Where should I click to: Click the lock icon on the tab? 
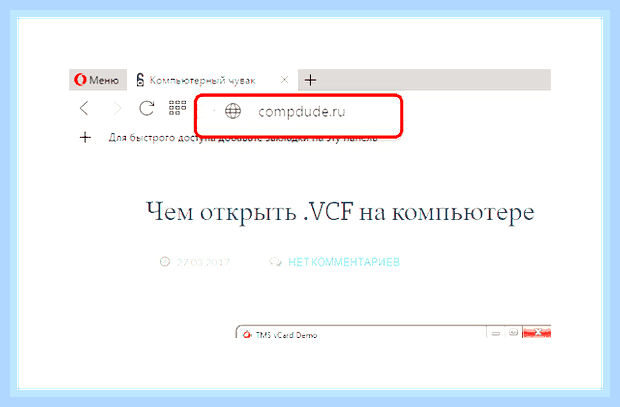(140, 80)
